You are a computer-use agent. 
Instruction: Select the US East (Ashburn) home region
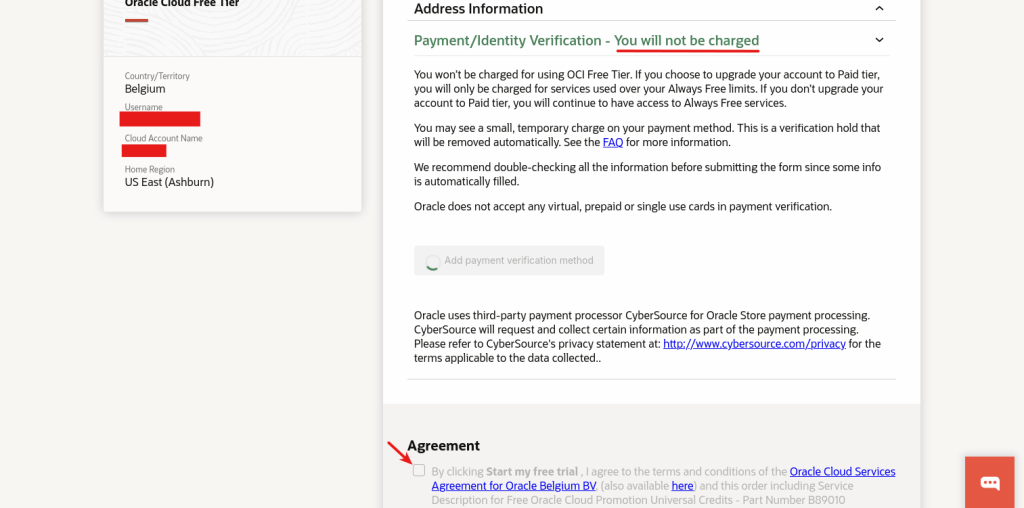[x=169, y=182]
